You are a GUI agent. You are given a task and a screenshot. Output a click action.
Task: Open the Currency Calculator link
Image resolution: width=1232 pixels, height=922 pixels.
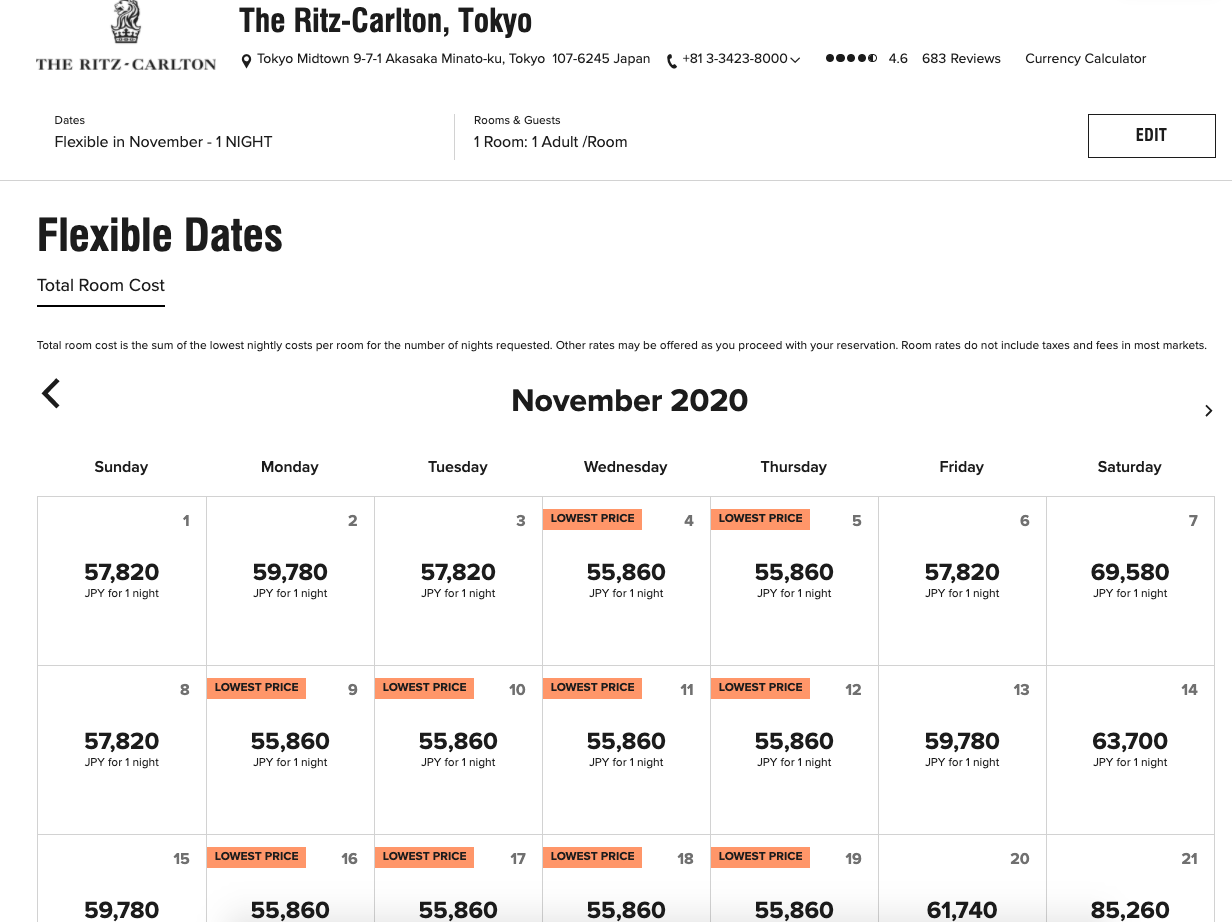click(1085, 59)
